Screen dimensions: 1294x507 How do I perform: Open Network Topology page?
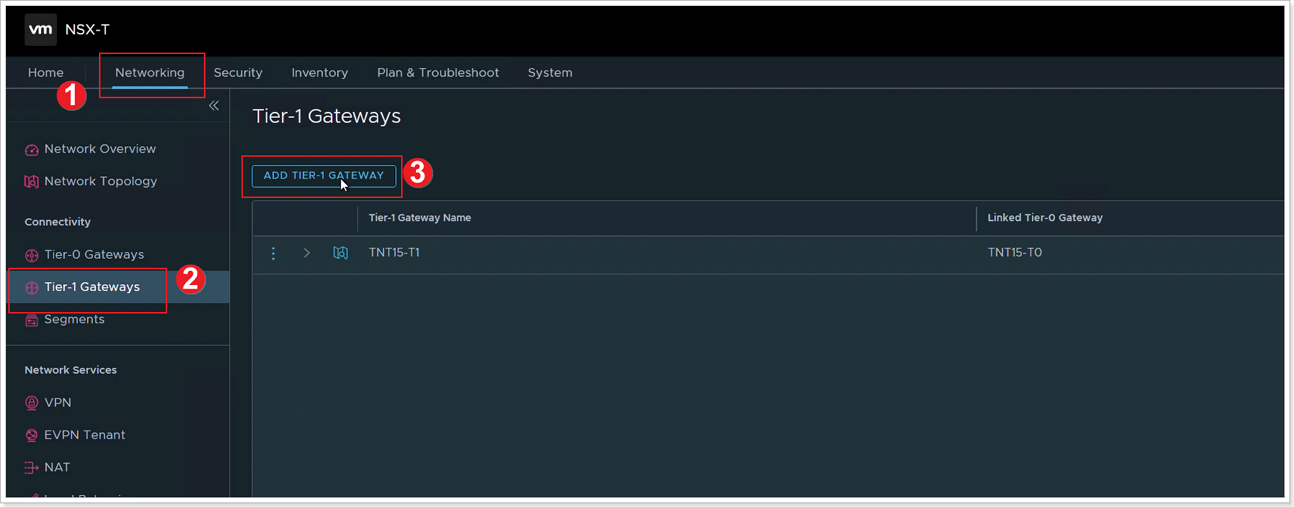[101, 182]
